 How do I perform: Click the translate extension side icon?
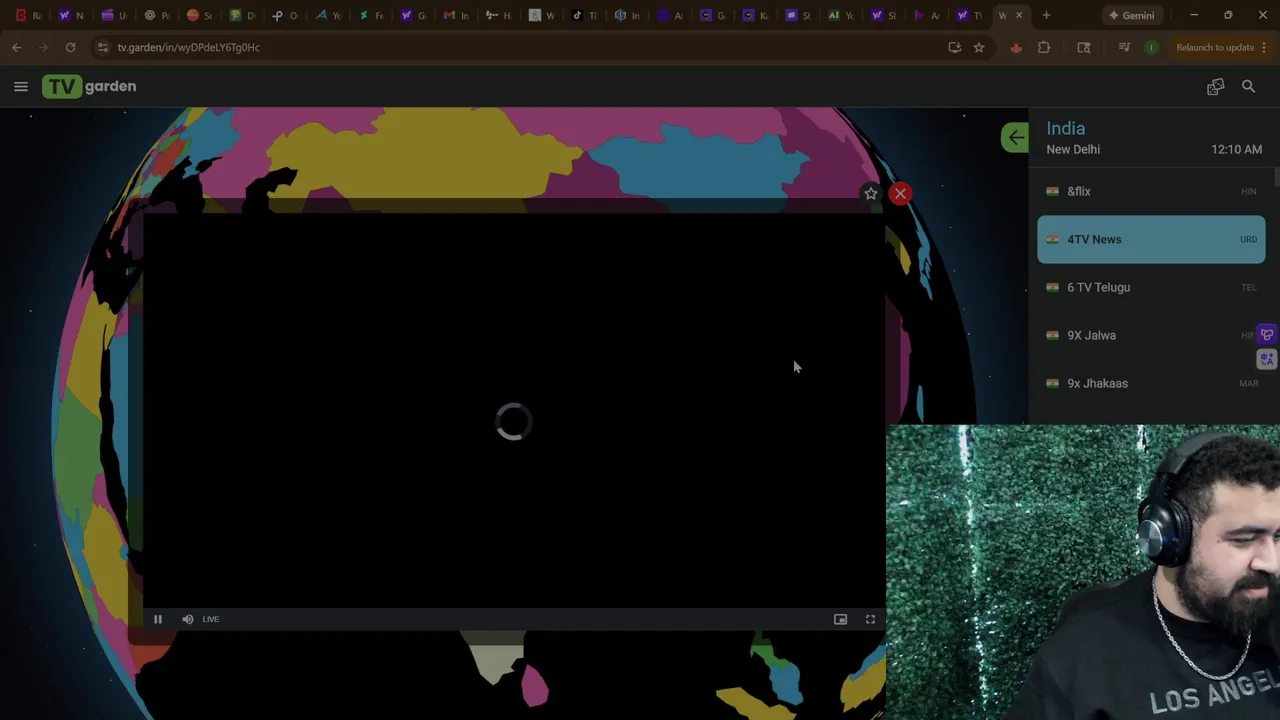point(1267,359)
